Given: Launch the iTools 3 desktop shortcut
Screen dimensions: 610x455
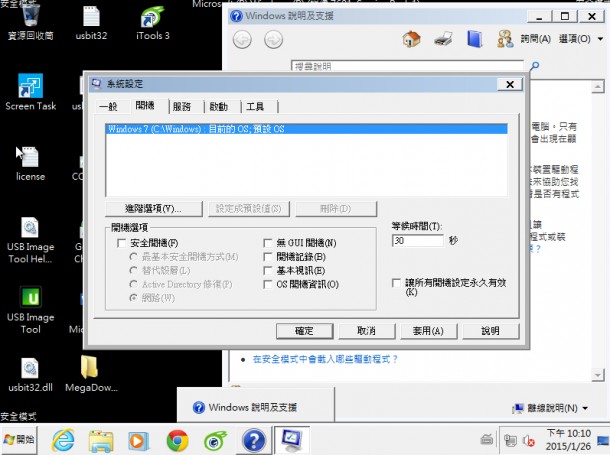Looking at the screenshot, I should 152,23.
